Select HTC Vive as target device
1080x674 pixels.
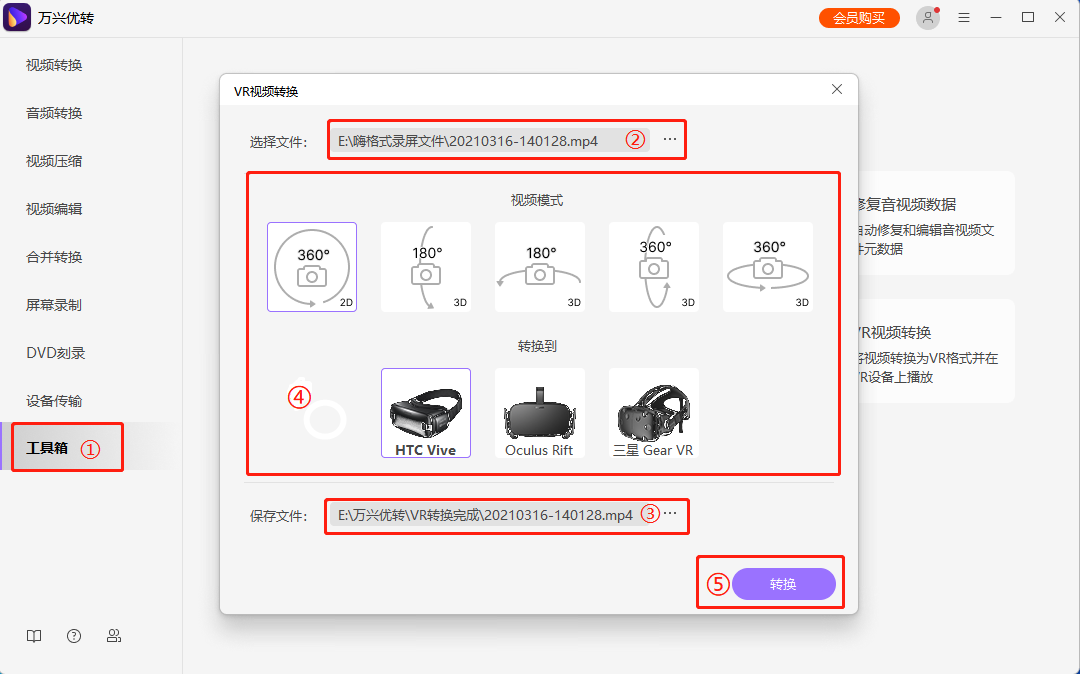425,412
